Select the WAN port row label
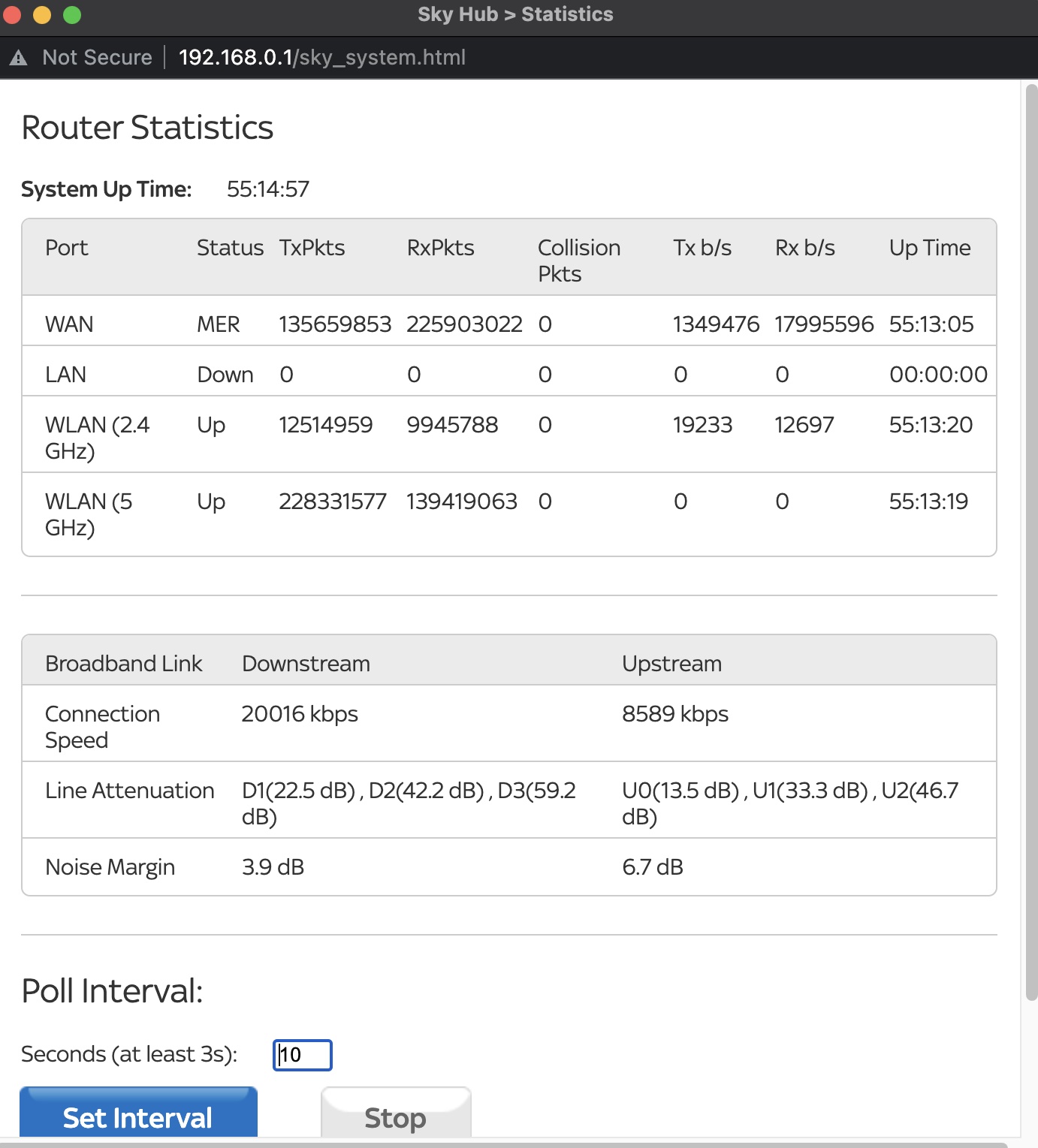 (x=69, y=324)
